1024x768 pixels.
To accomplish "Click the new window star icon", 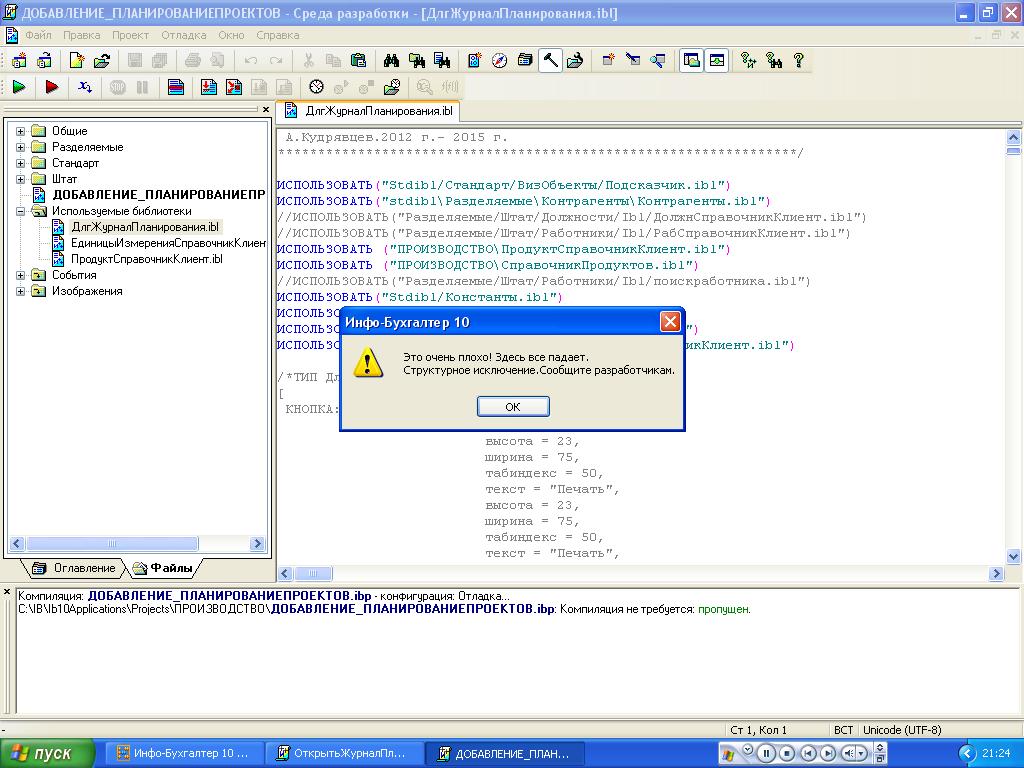I will coord(608,61).
